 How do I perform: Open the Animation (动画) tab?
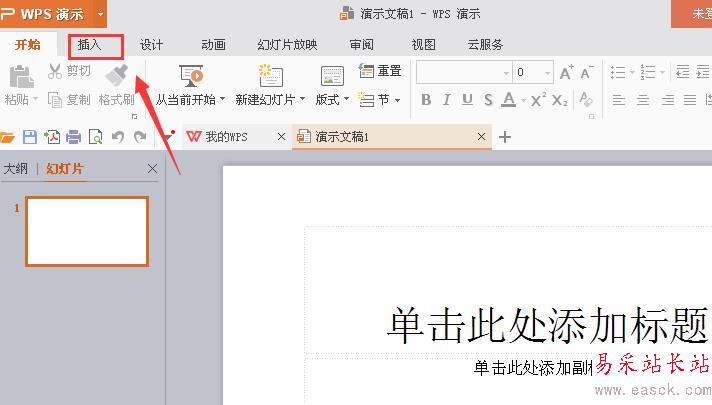click(x=213, y=44)
